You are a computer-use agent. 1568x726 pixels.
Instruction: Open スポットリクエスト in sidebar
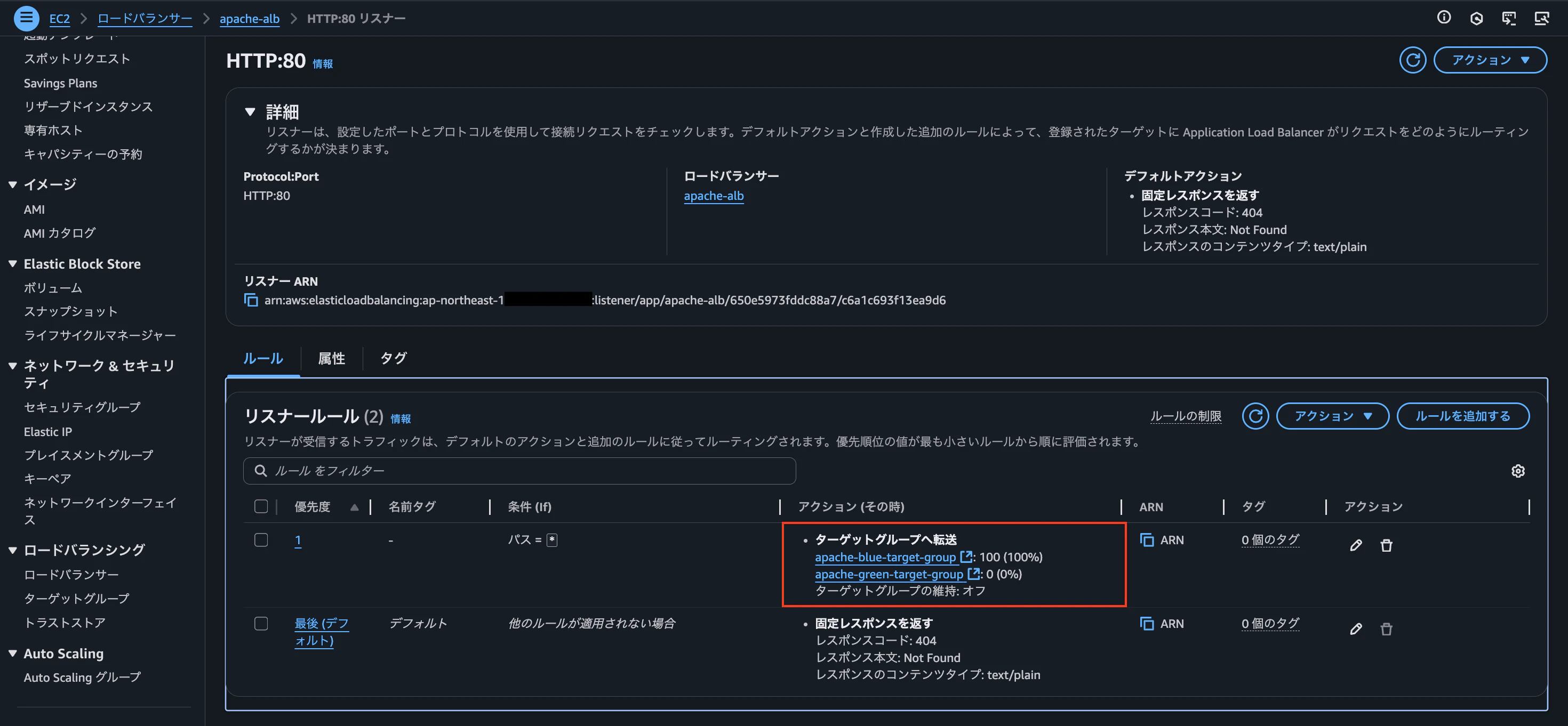[77, 59]
